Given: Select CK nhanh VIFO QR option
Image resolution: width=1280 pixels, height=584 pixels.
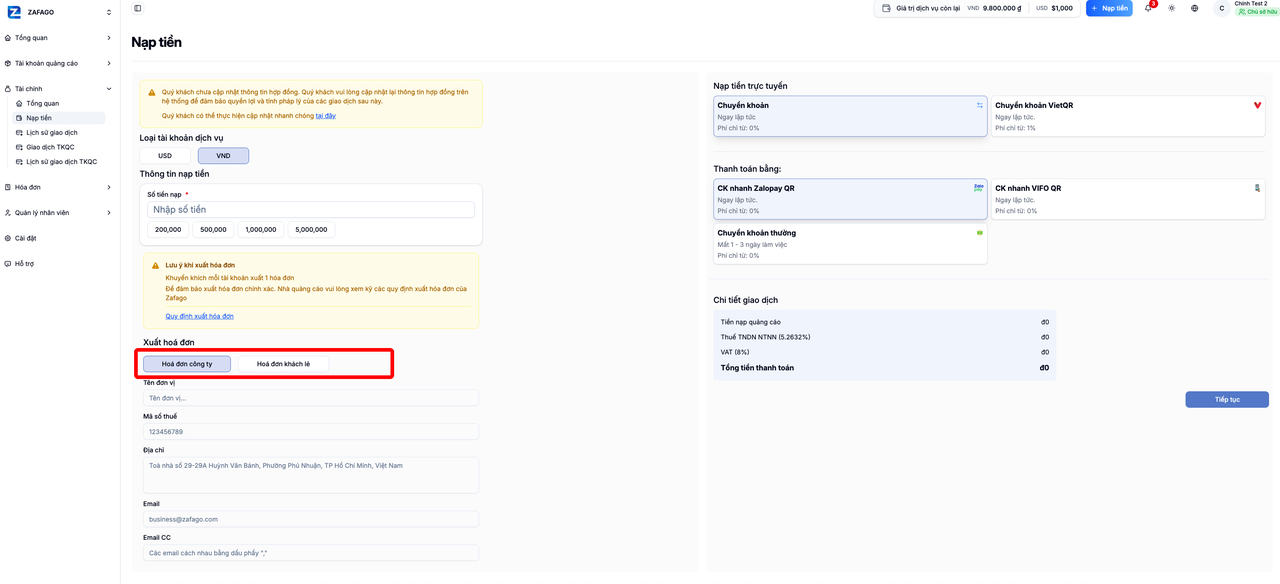Looking at the screenshot, I should click(1128, 199).
